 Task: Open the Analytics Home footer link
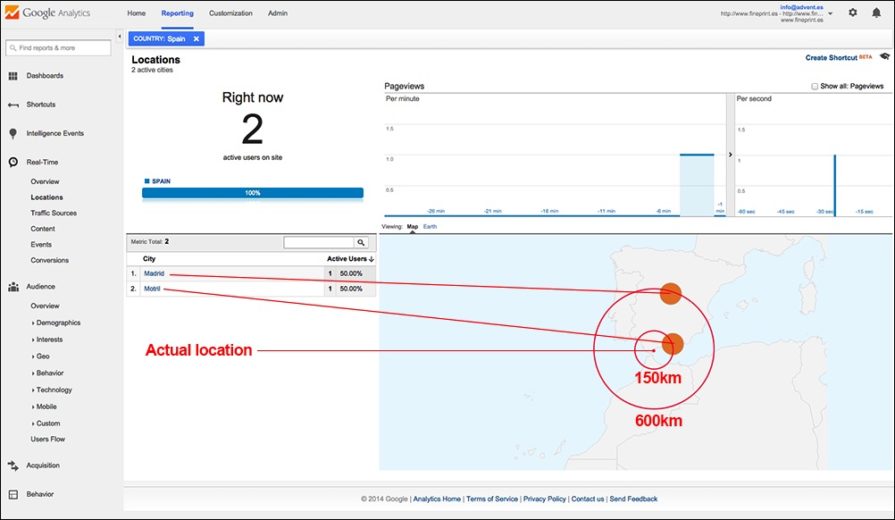[x=437, y=499]
